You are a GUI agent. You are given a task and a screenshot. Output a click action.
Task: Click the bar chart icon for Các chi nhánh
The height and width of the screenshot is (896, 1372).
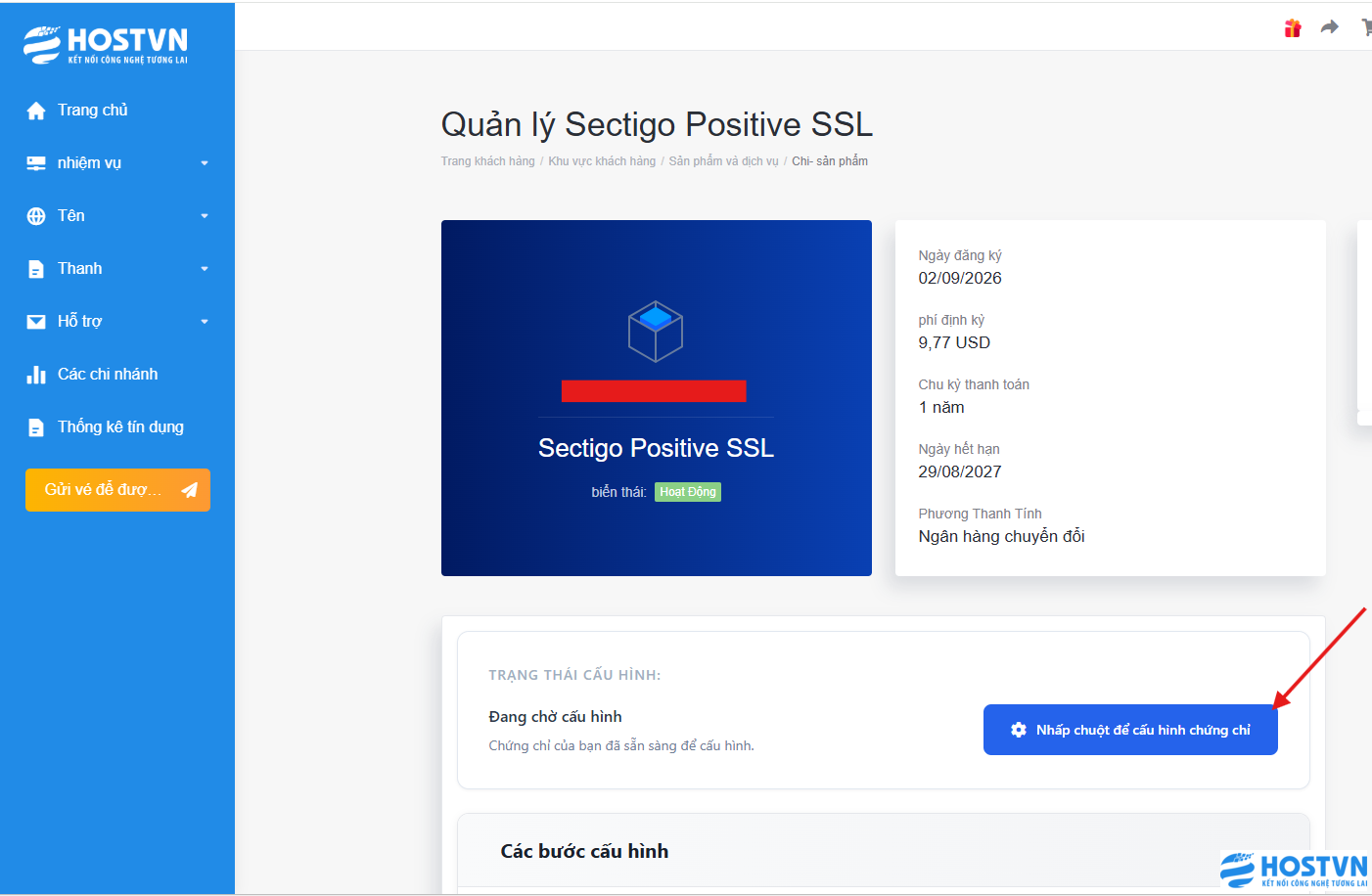(36, 375)
